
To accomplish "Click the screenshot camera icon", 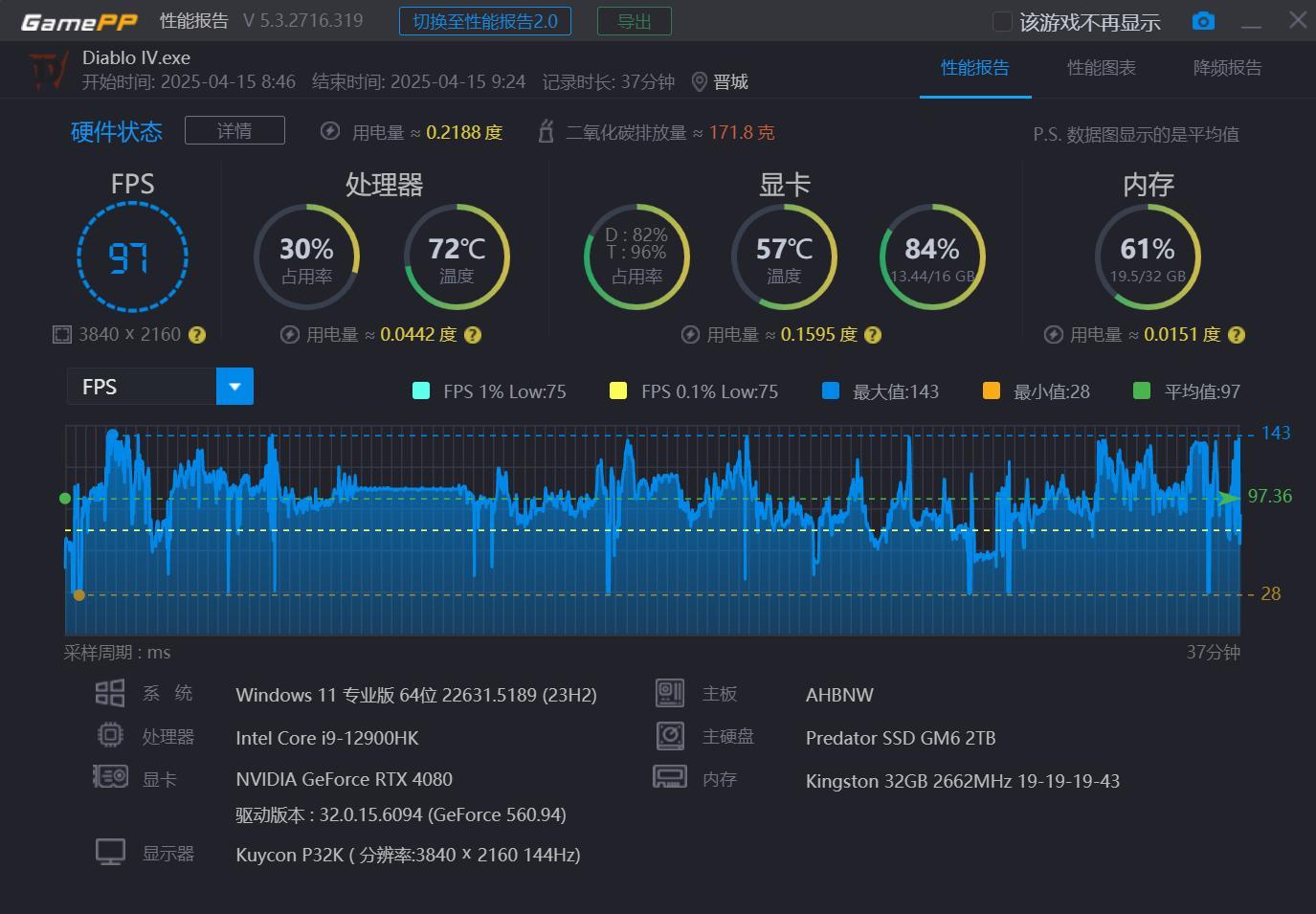I will [1203, 21].
